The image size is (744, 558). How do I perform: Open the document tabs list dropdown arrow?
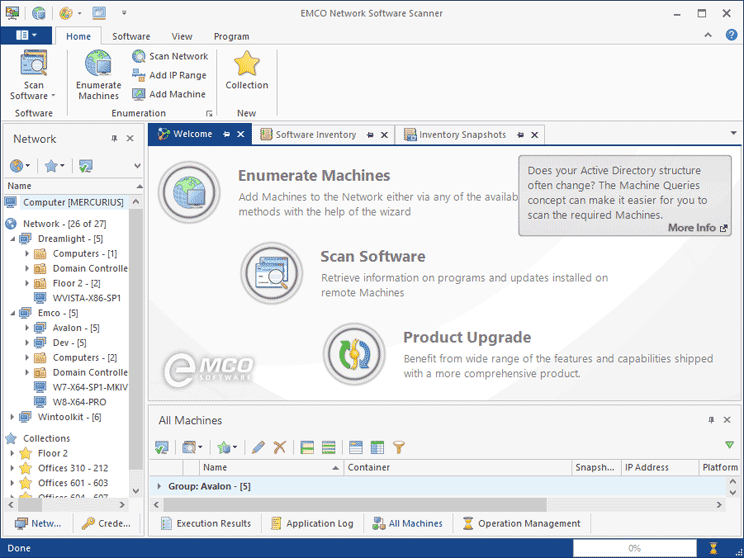coord(733,133)
